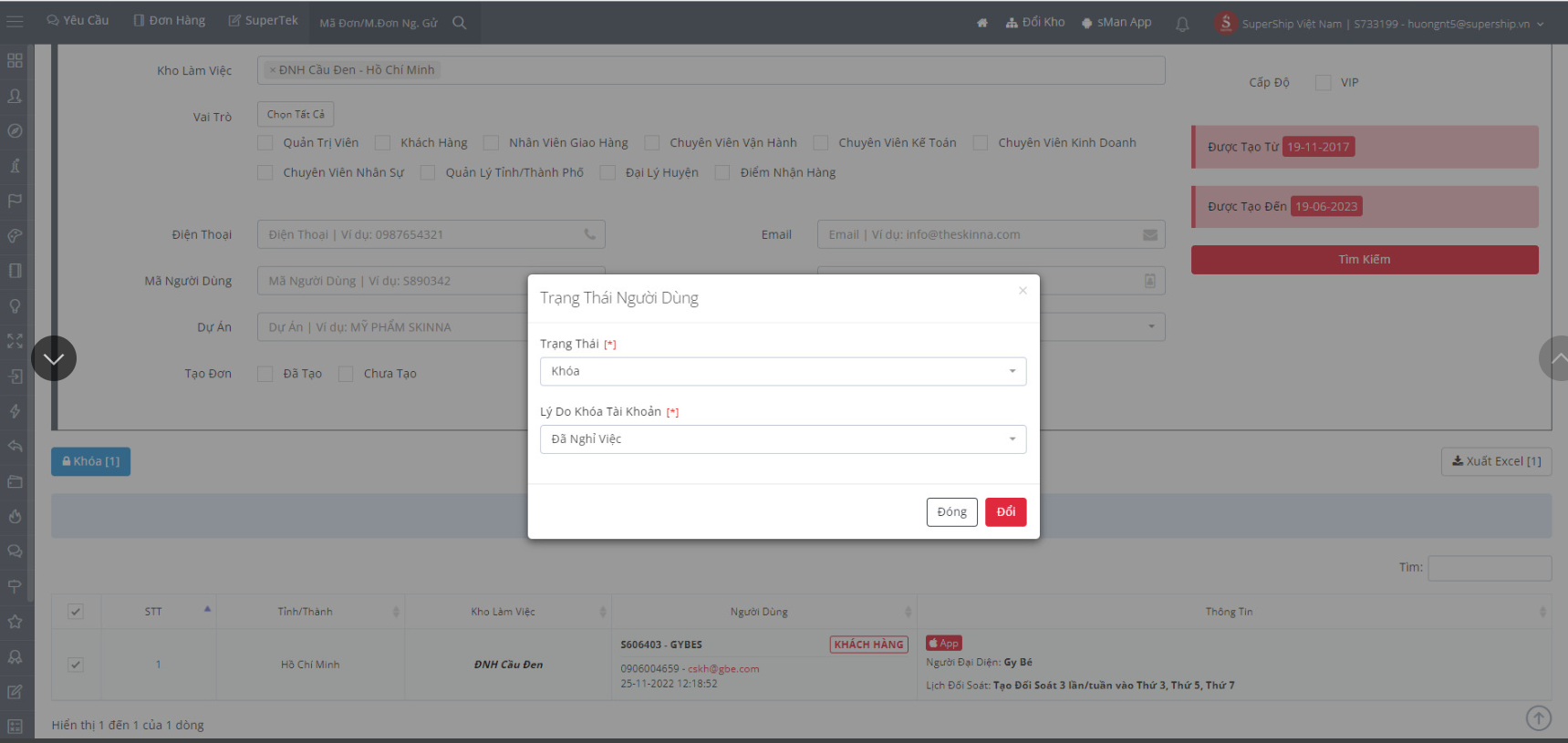Click the red Đổi button
Image resolution: width=1568 pixels, height=743 pixels.
pos(1006,512)
